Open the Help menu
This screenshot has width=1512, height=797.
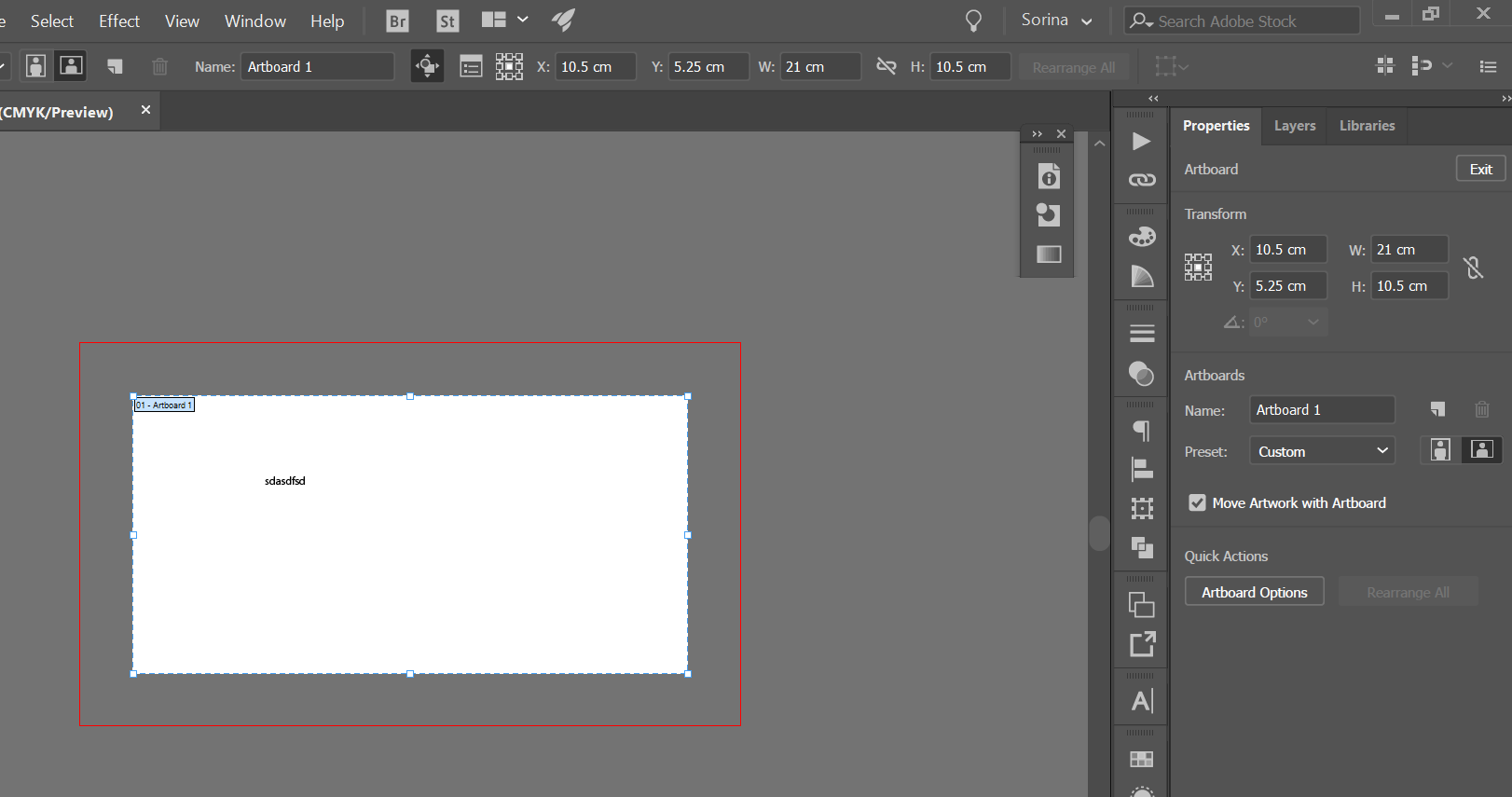327,21
